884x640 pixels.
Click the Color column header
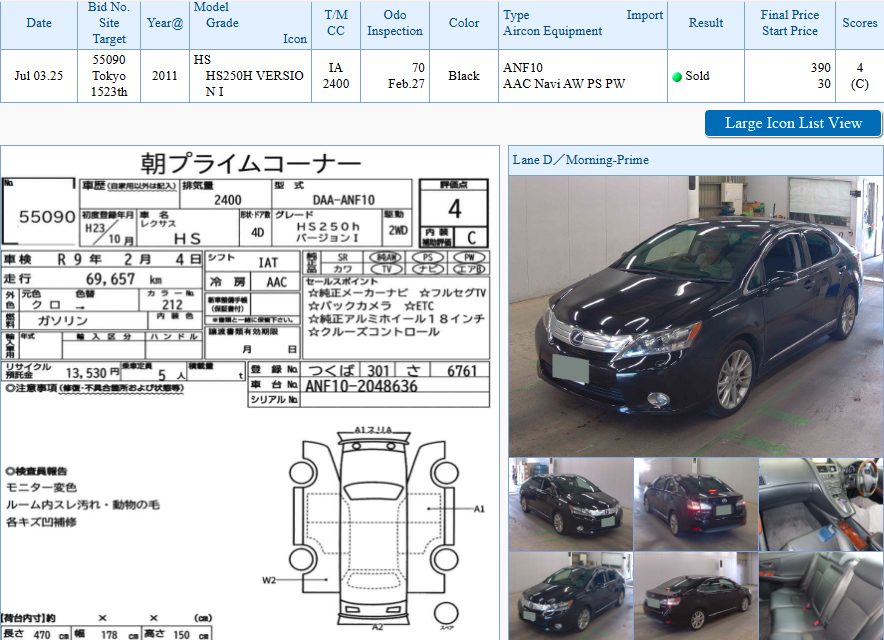(x=464, y=23)
